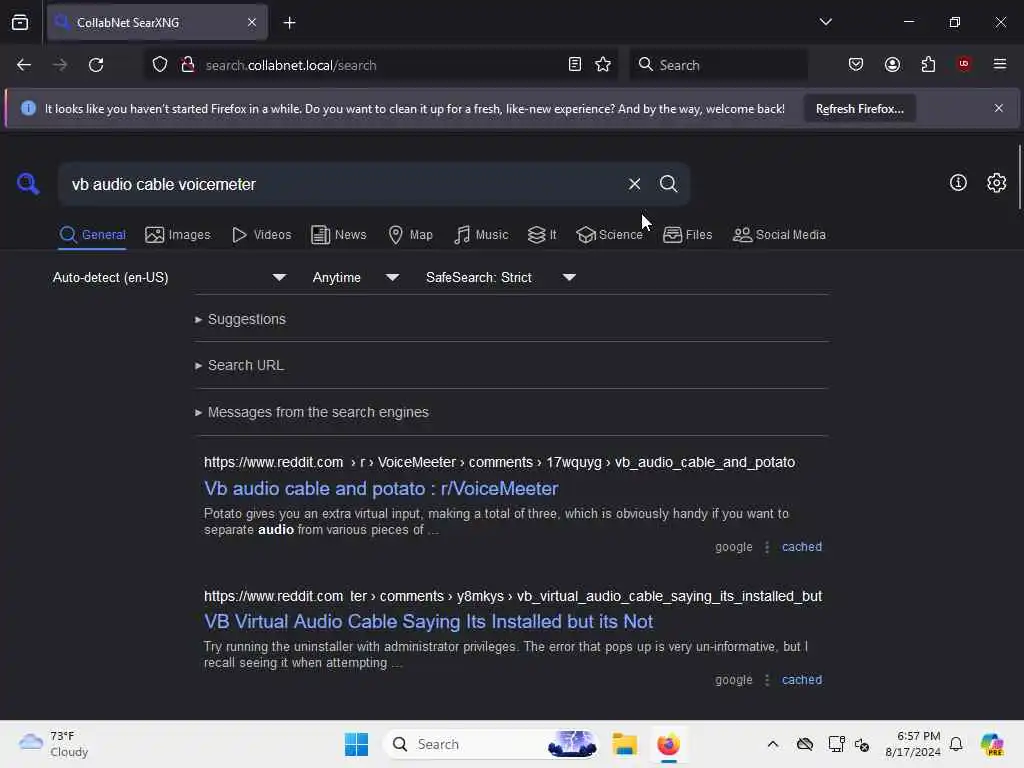The width and height of the screenshot is (1024, 768).
Task: Switch to the Files tab
Action: coord(687,234)
